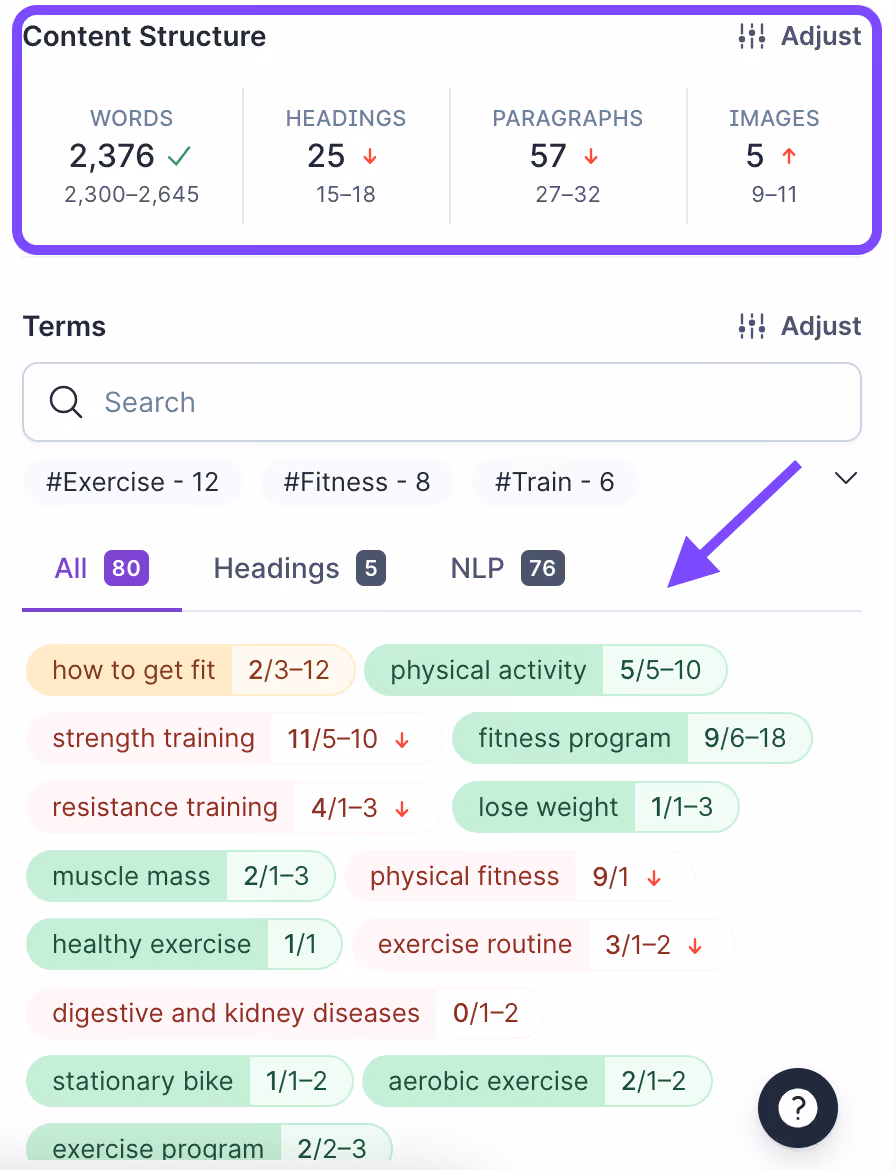The height and width of the screenshot is (1170, 896).
Task: Open the All terms tab
Action: pyautogui.click(x=101, y=569)
